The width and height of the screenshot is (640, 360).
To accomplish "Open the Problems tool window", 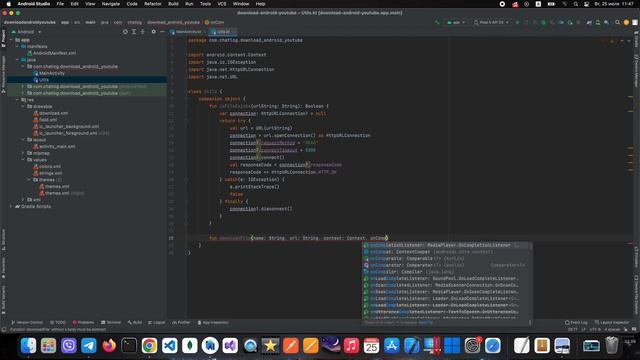I will 83,322.
